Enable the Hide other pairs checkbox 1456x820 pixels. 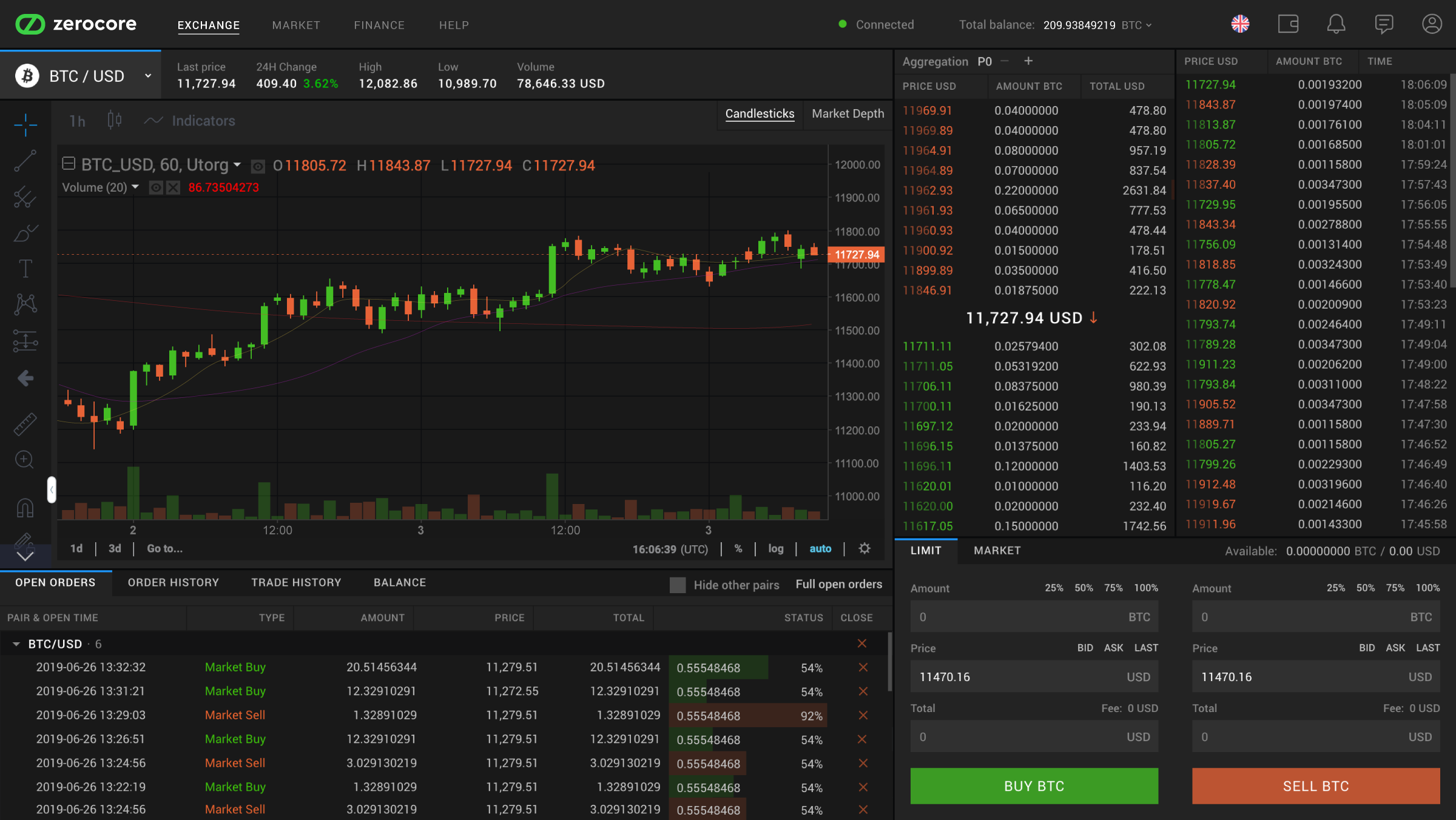pyautogui.click(x=678, y=584)
